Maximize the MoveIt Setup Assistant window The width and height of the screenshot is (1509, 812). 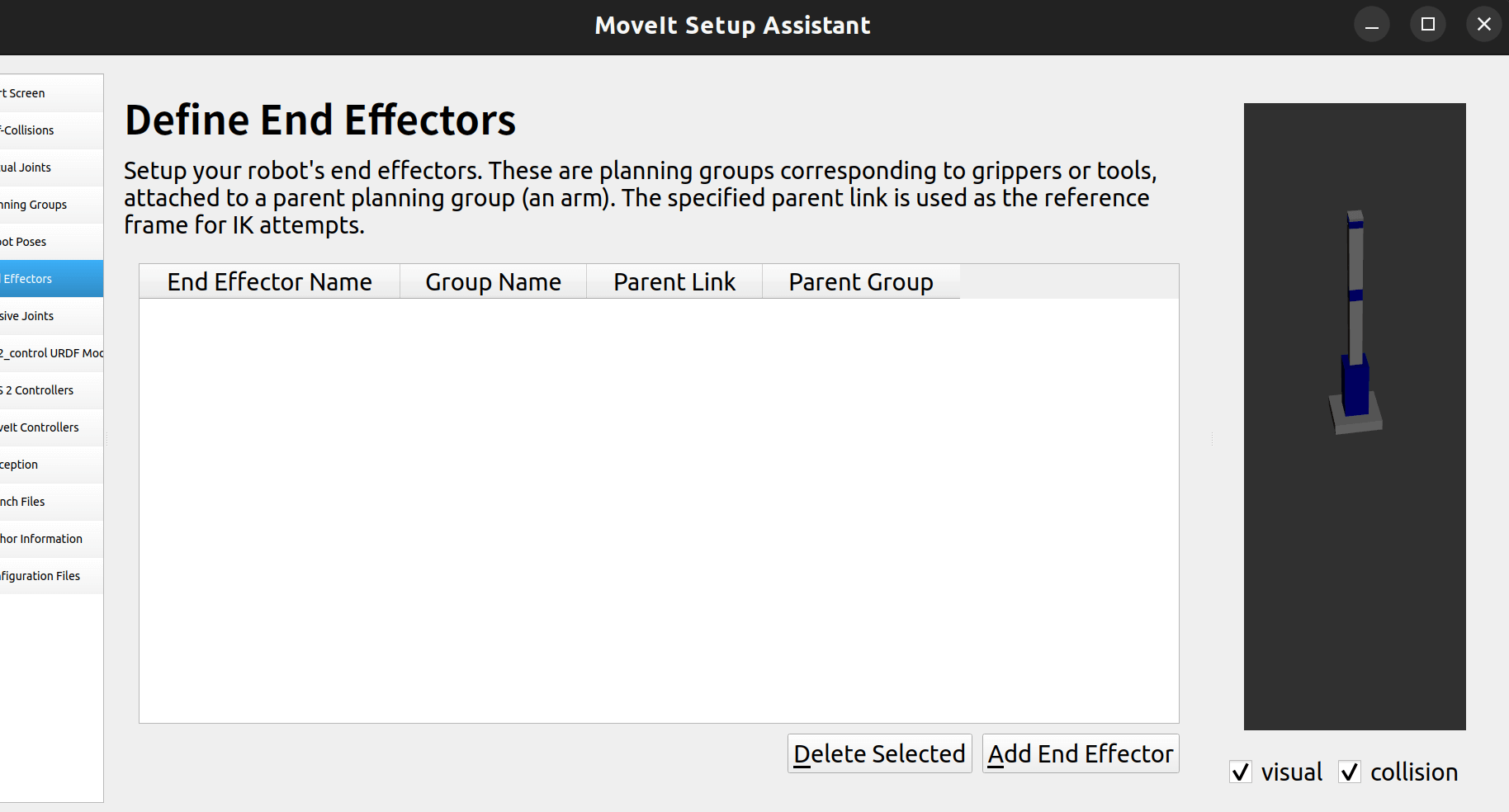tap(1428, 25)
